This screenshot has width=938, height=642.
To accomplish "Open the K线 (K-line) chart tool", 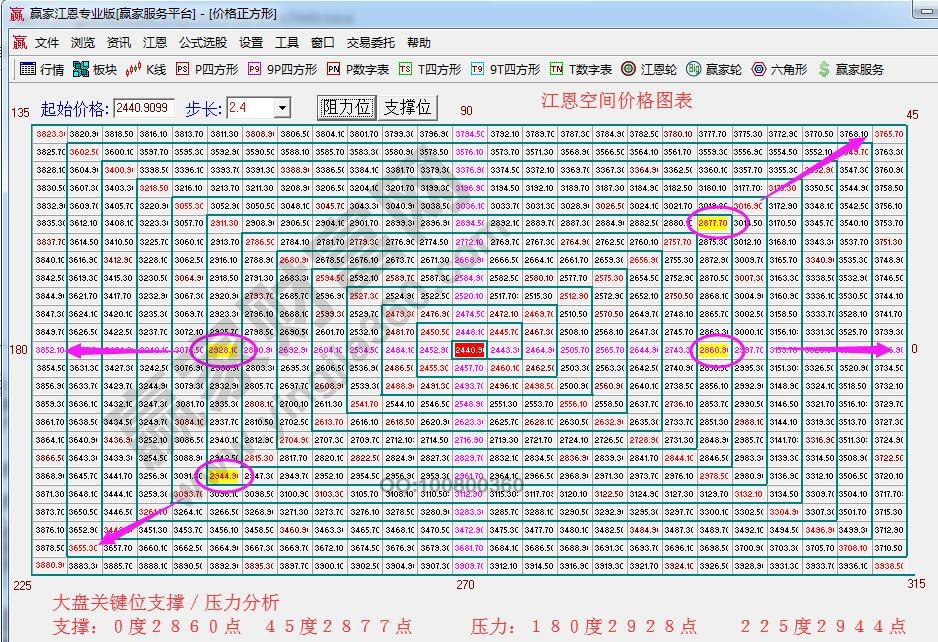I will pos(155,69).
